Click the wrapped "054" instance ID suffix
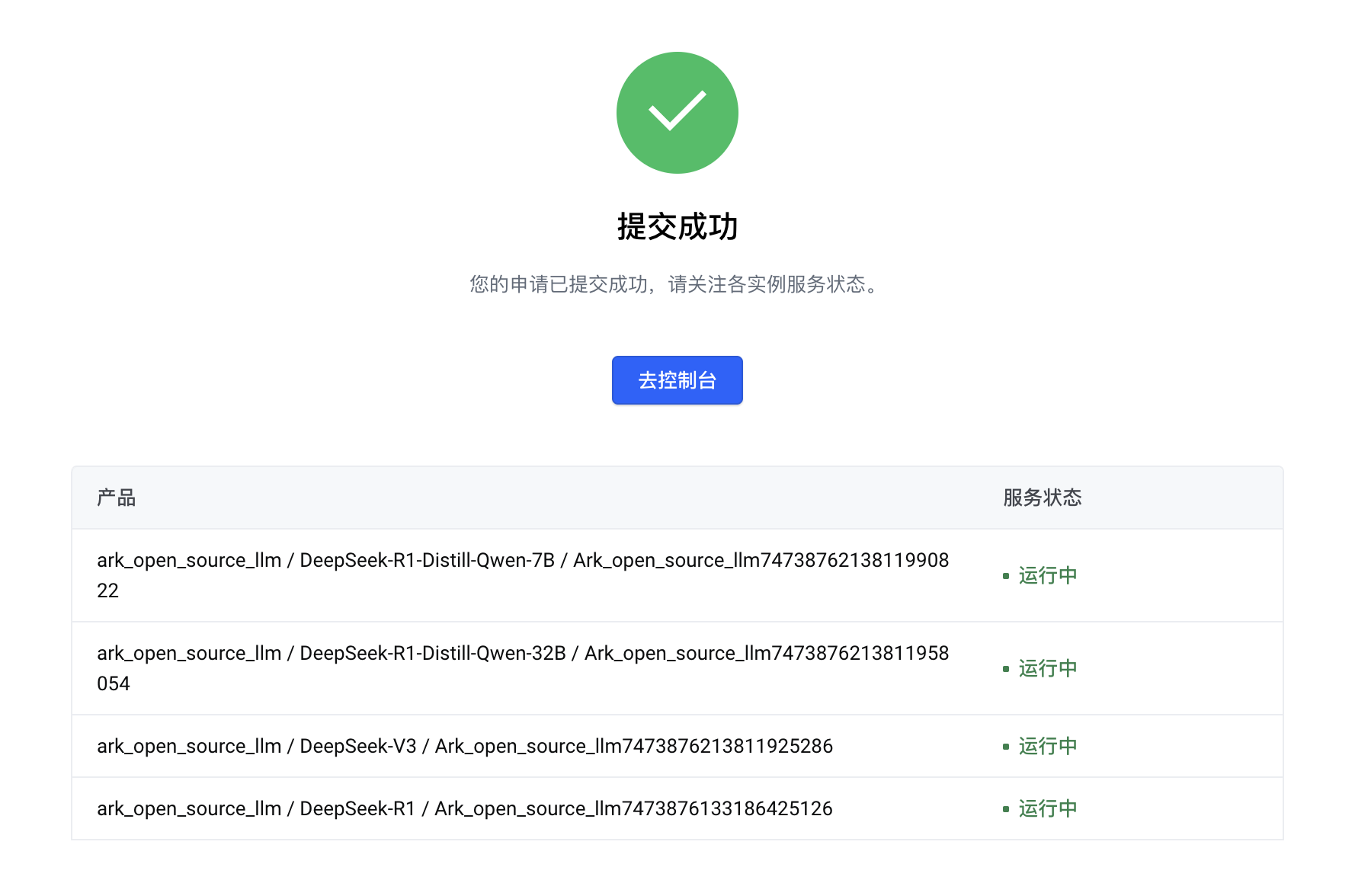The width and height of the screenshot is (1355, 896). pyautogui.click(x=113, y=683)
